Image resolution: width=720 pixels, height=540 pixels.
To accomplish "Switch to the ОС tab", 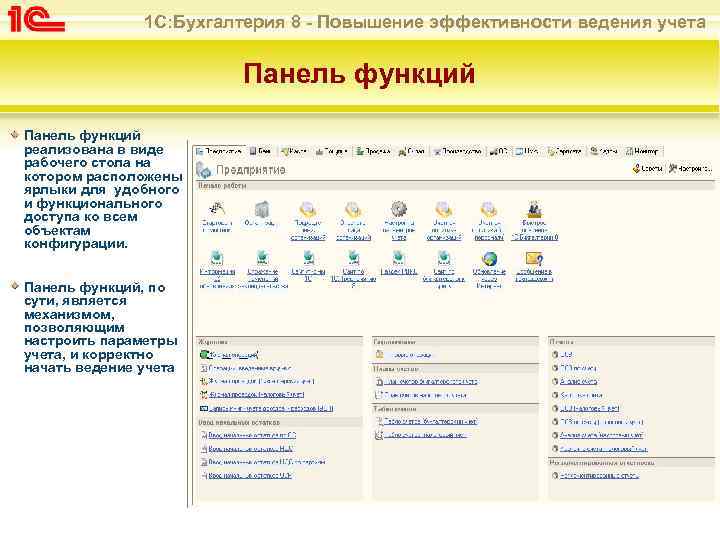I will pyautogui.click(x=499, y=151).
